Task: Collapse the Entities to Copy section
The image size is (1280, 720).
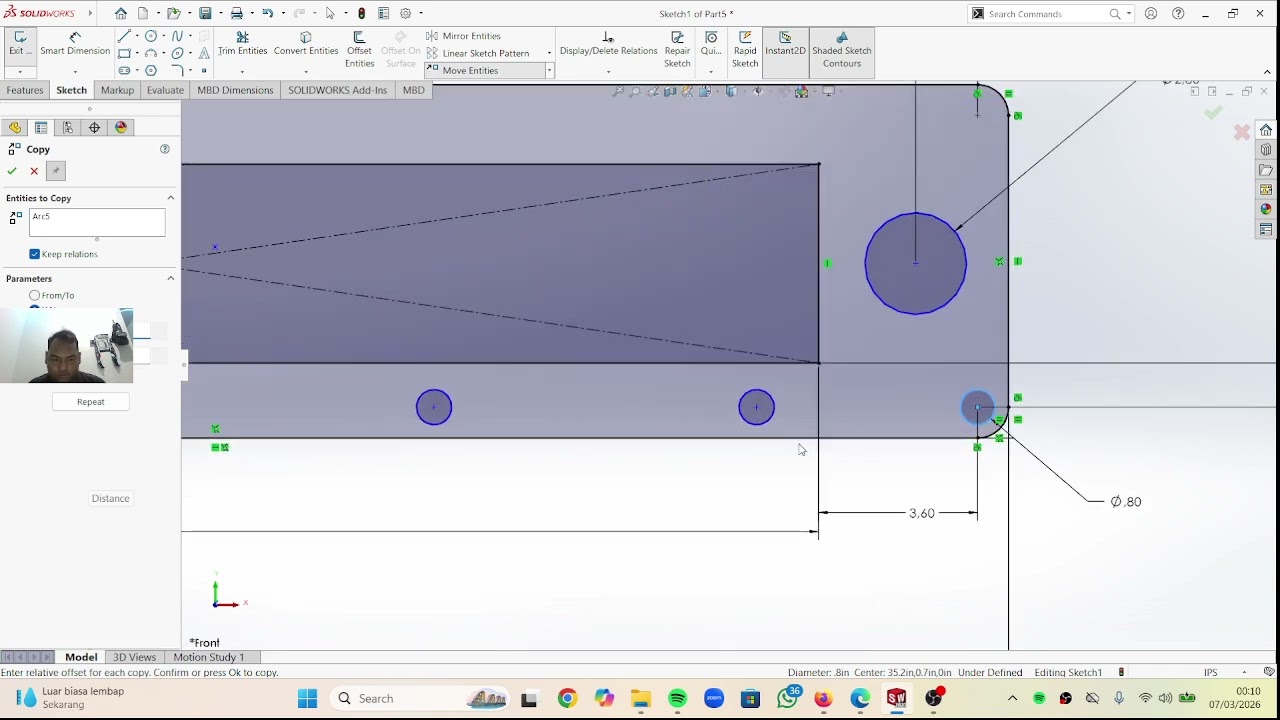Action: [x=170, y=198]
